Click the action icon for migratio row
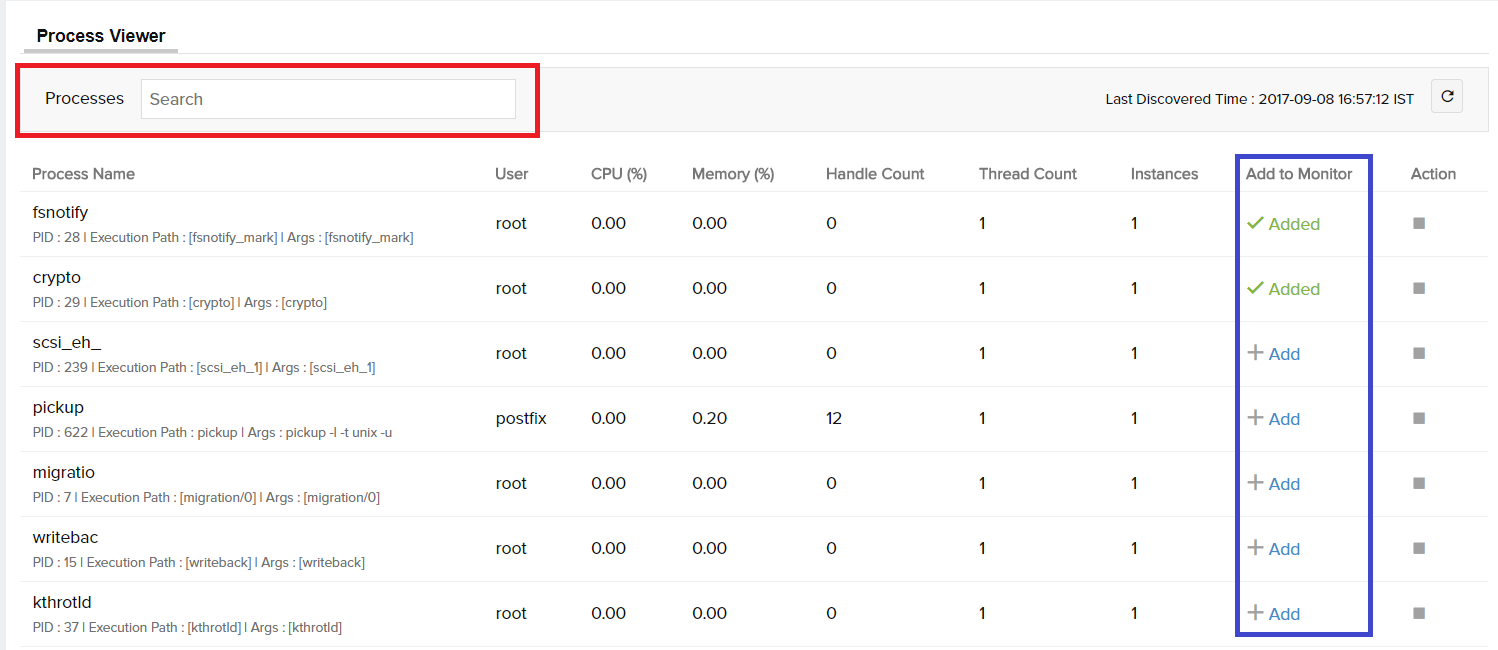This screenshot has height=650, width=1498. pos(1418,483)
